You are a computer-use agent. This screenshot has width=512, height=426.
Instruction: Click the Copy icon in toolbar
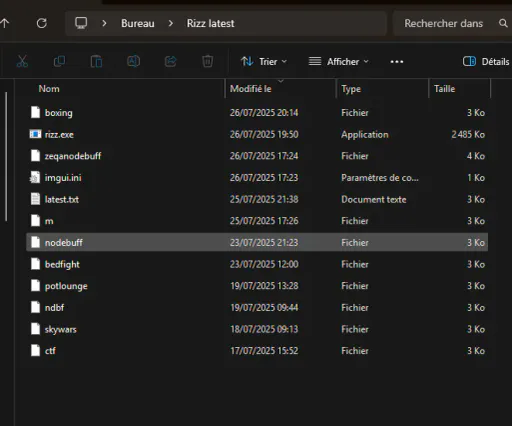[x=59, y=61]
